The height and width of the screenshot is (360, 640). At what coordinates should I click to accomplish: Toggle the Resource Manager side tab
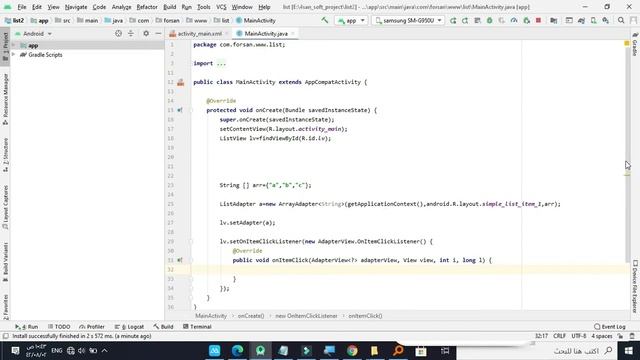5,99
